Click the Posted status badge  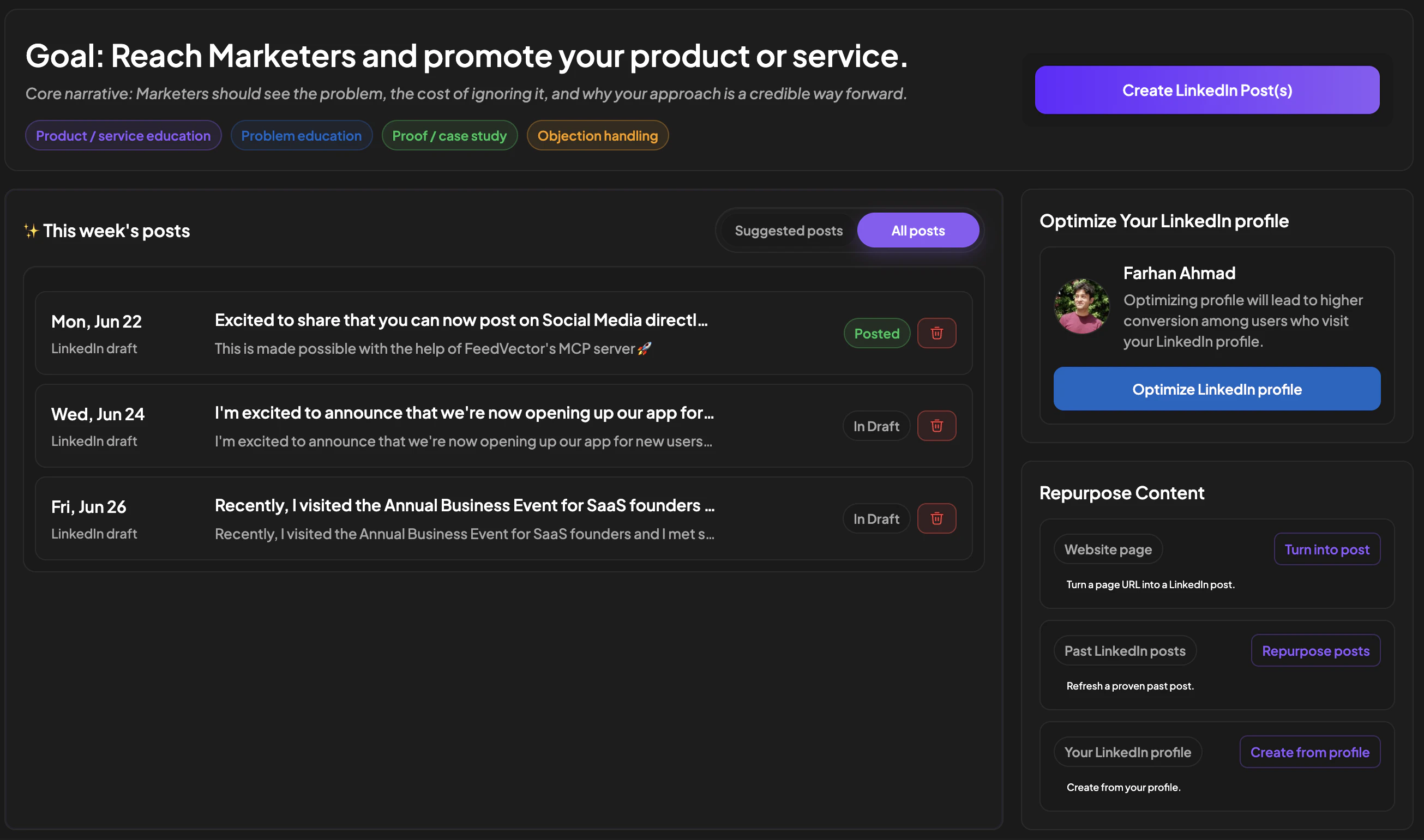pyautogui.click(x=876, y=333)
